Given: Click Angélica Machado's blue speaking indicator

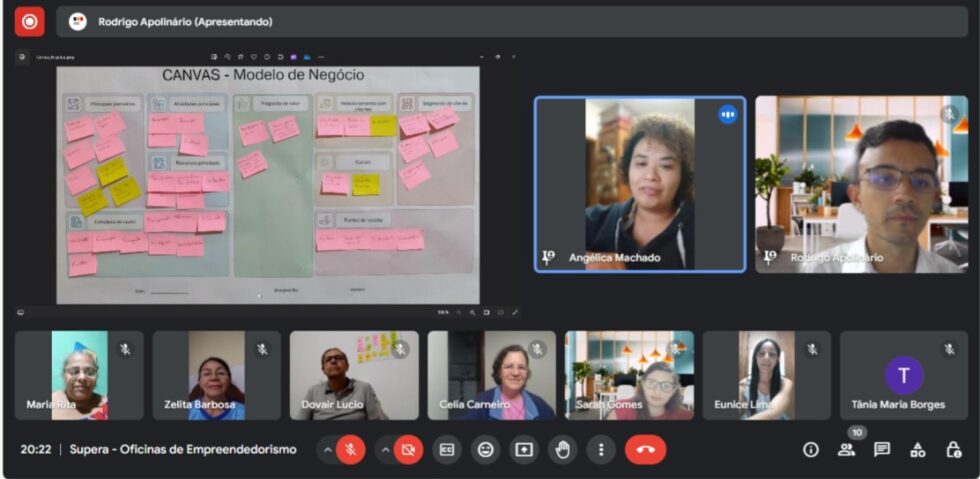Looking at the screenshot, I should click(x=728, y=114).
